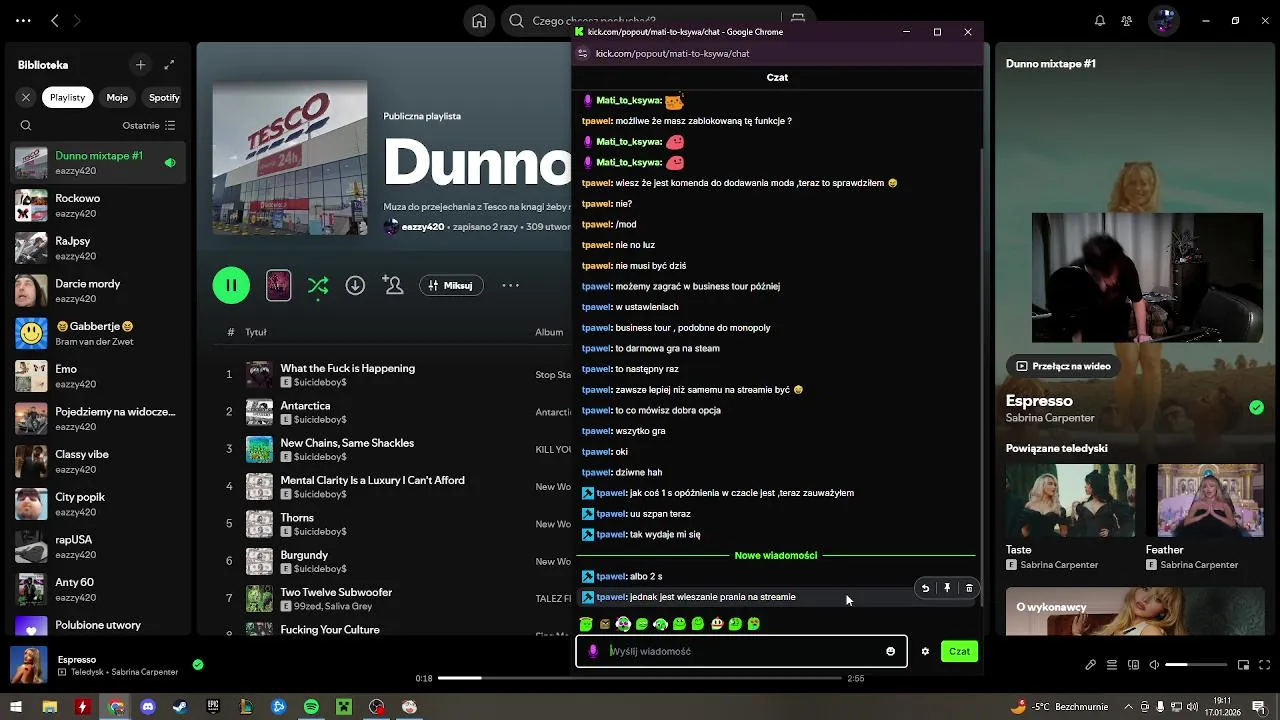The width and height of the screenshot is (1280, 720).
Task: Open Discord from the taskbar
Action: 148,707
